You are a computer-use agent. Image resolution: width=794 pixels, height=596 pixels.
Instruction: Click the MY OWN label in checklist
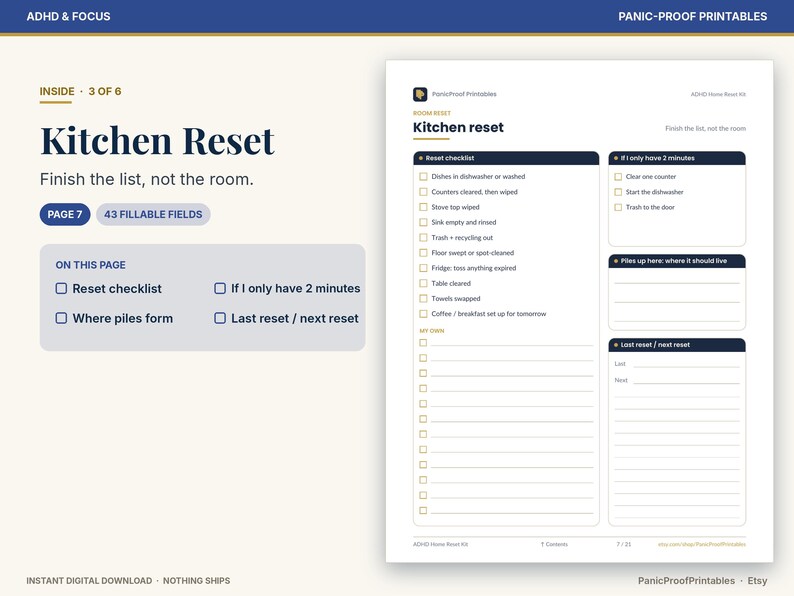pos(432,331)
